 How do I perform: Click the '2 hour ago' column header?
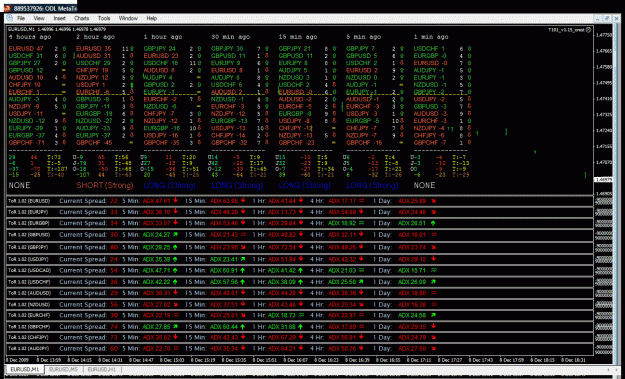pyautogui.click(x=96, y=37)
